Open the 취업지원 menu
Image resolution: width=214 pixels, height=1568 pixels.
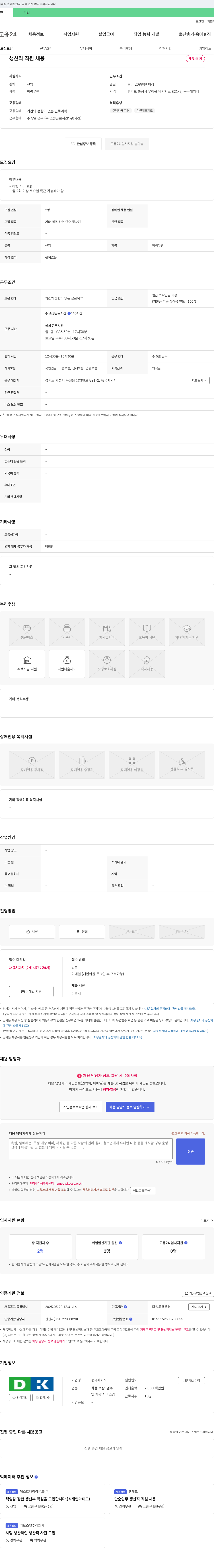pos(71,35)
